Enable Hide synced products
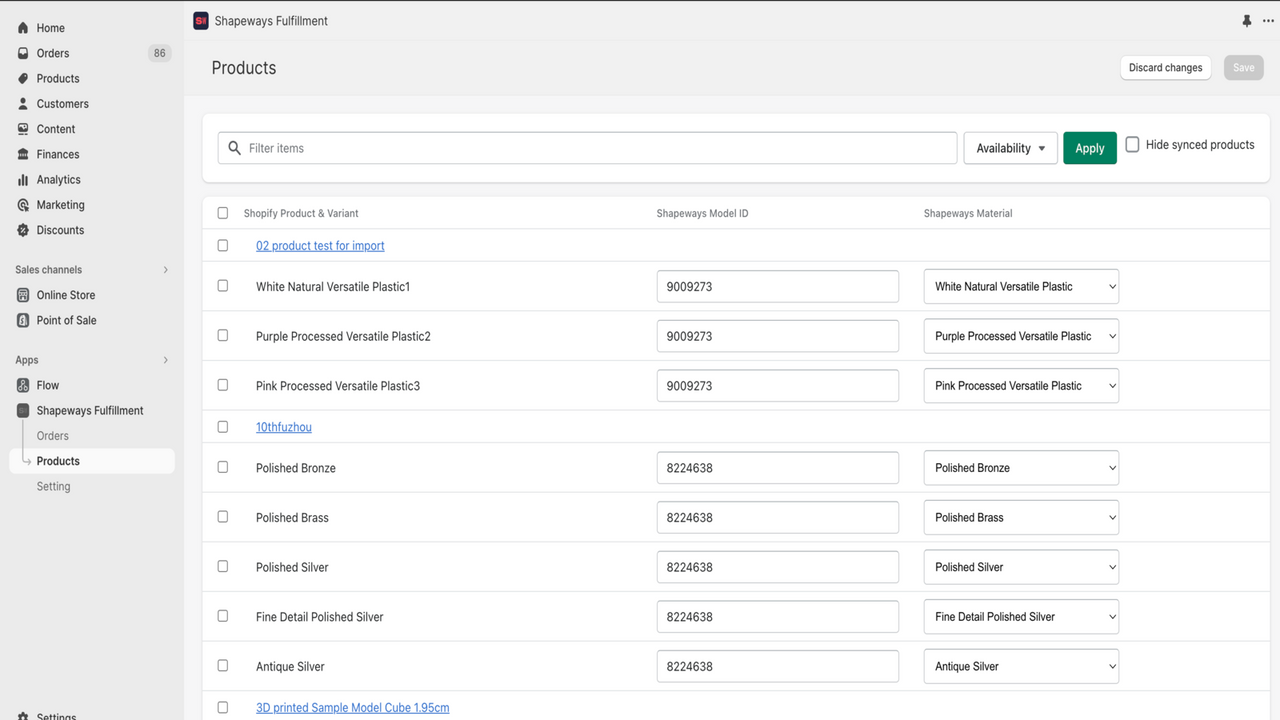Screen dimensions: 1280x720 point(1131,143)
